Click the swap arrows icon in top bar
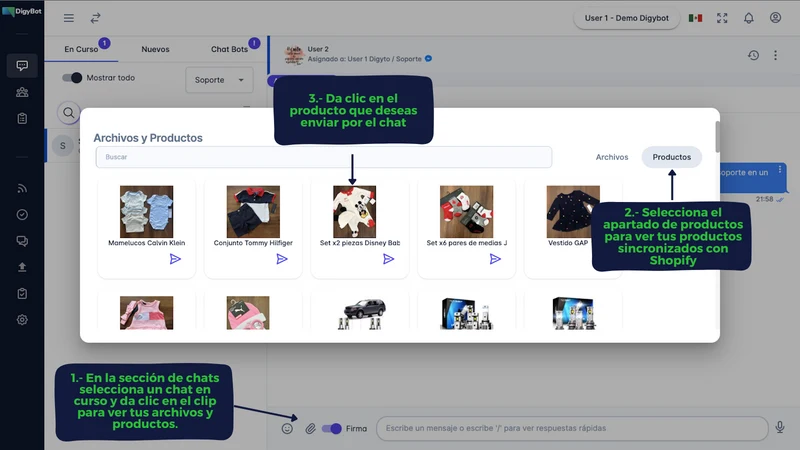 (x=95, y=18)
